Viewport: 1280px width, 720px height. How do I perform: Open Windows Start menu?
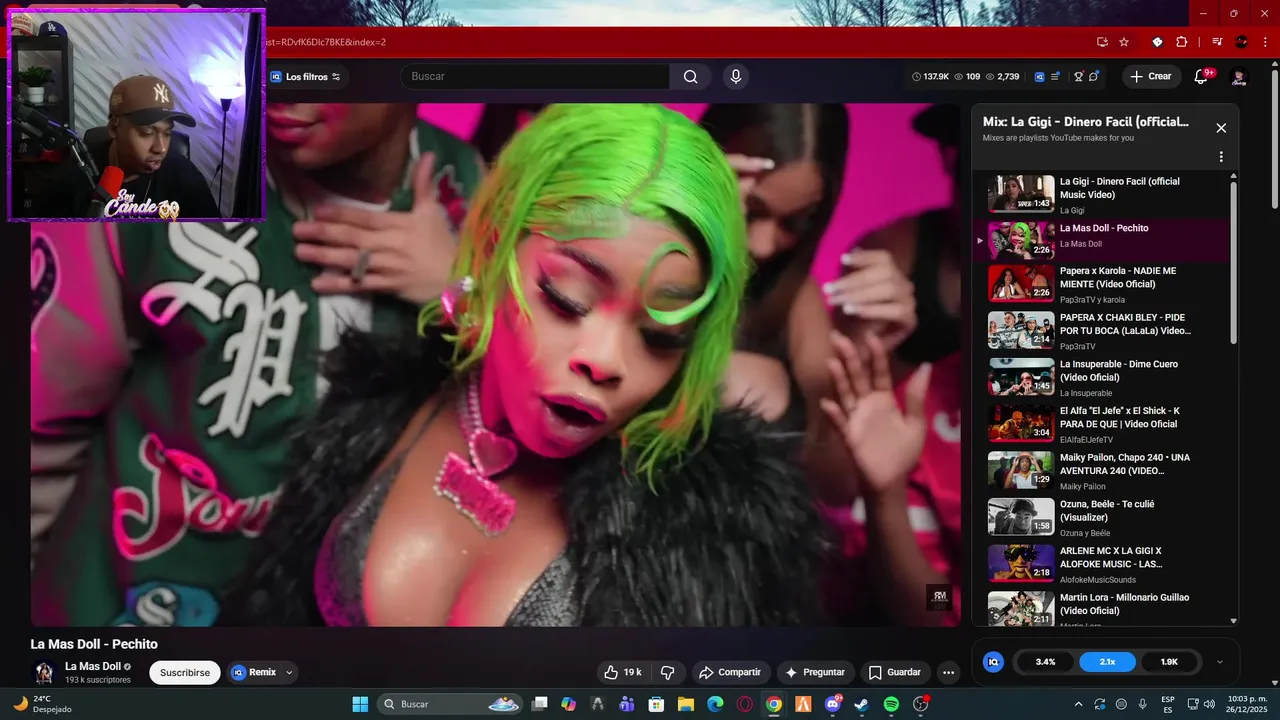pos(360,704)
